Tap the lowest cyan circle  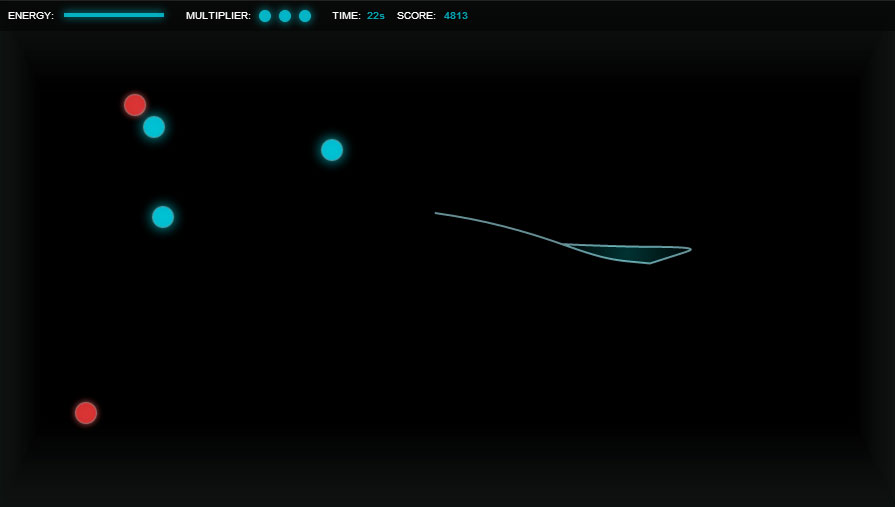click(163, 217)
